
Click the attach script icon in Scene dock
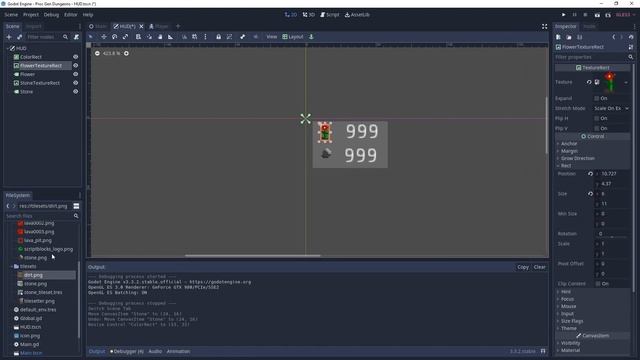point(76,37)
